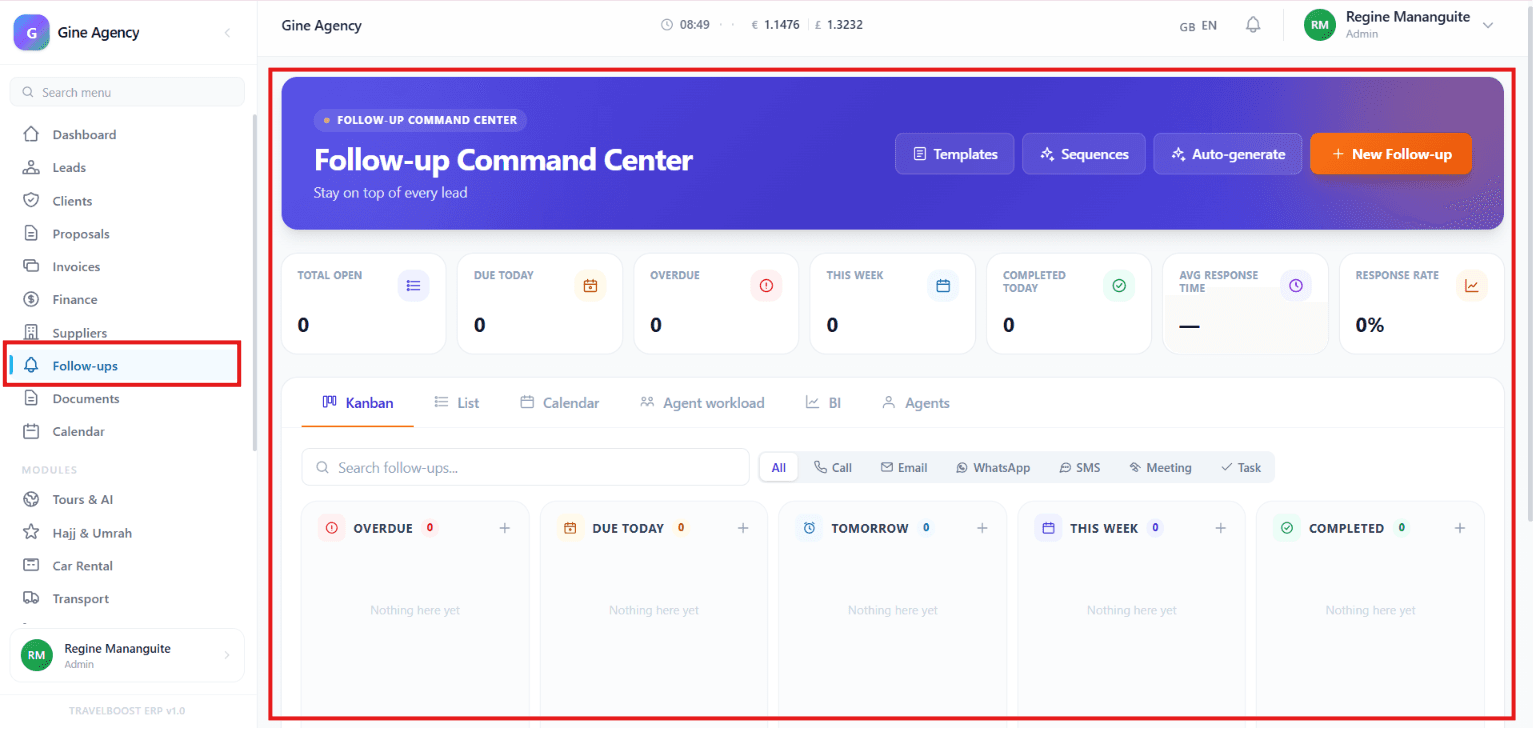Click the Car Rental icon

coord(31,565)
